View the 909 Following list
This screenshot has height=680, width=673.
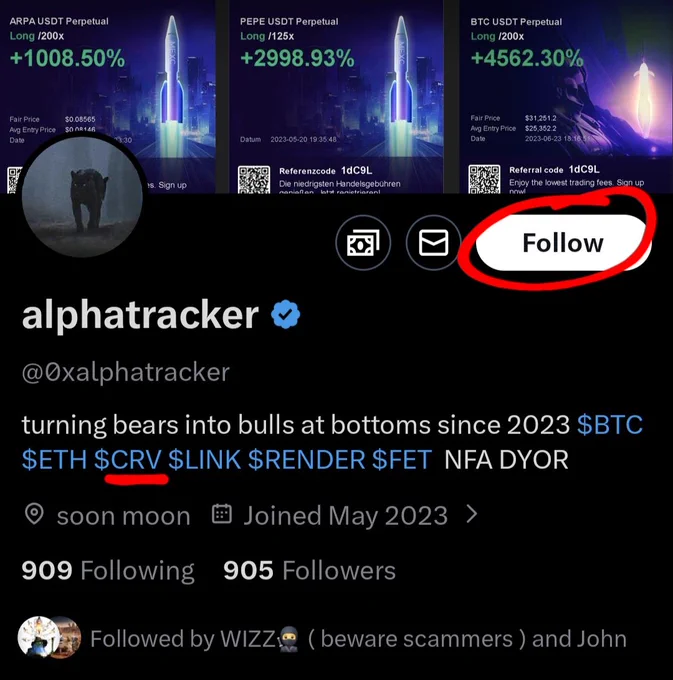[x=108, y=570]
